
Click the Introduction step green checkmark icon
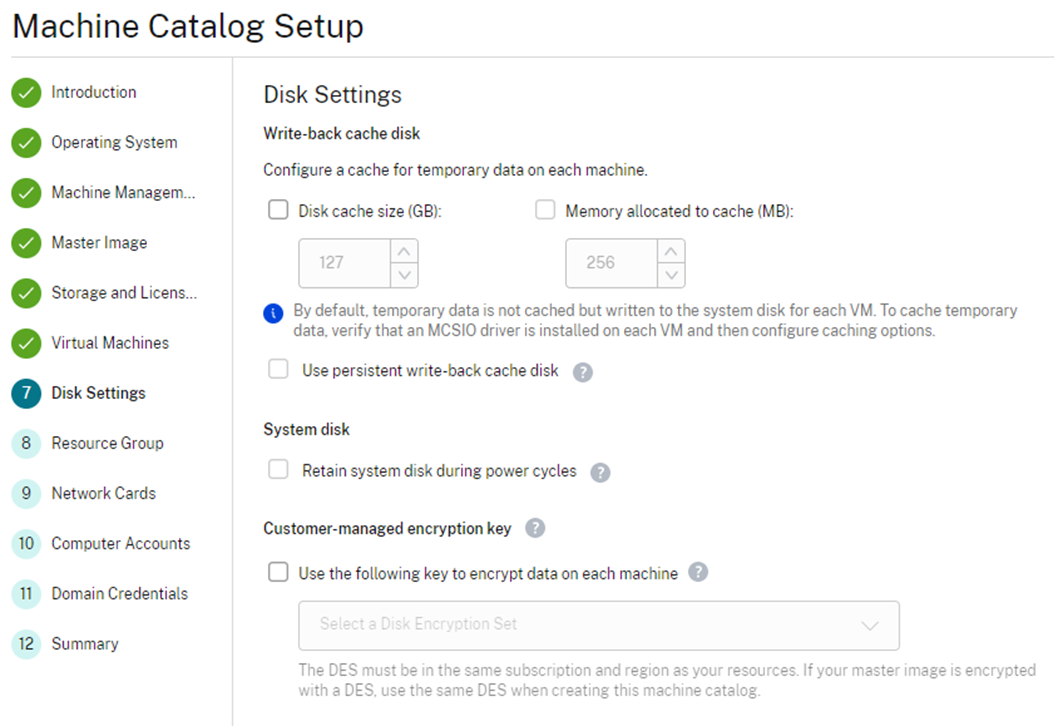pyautogui.click(x=26, y=93)
